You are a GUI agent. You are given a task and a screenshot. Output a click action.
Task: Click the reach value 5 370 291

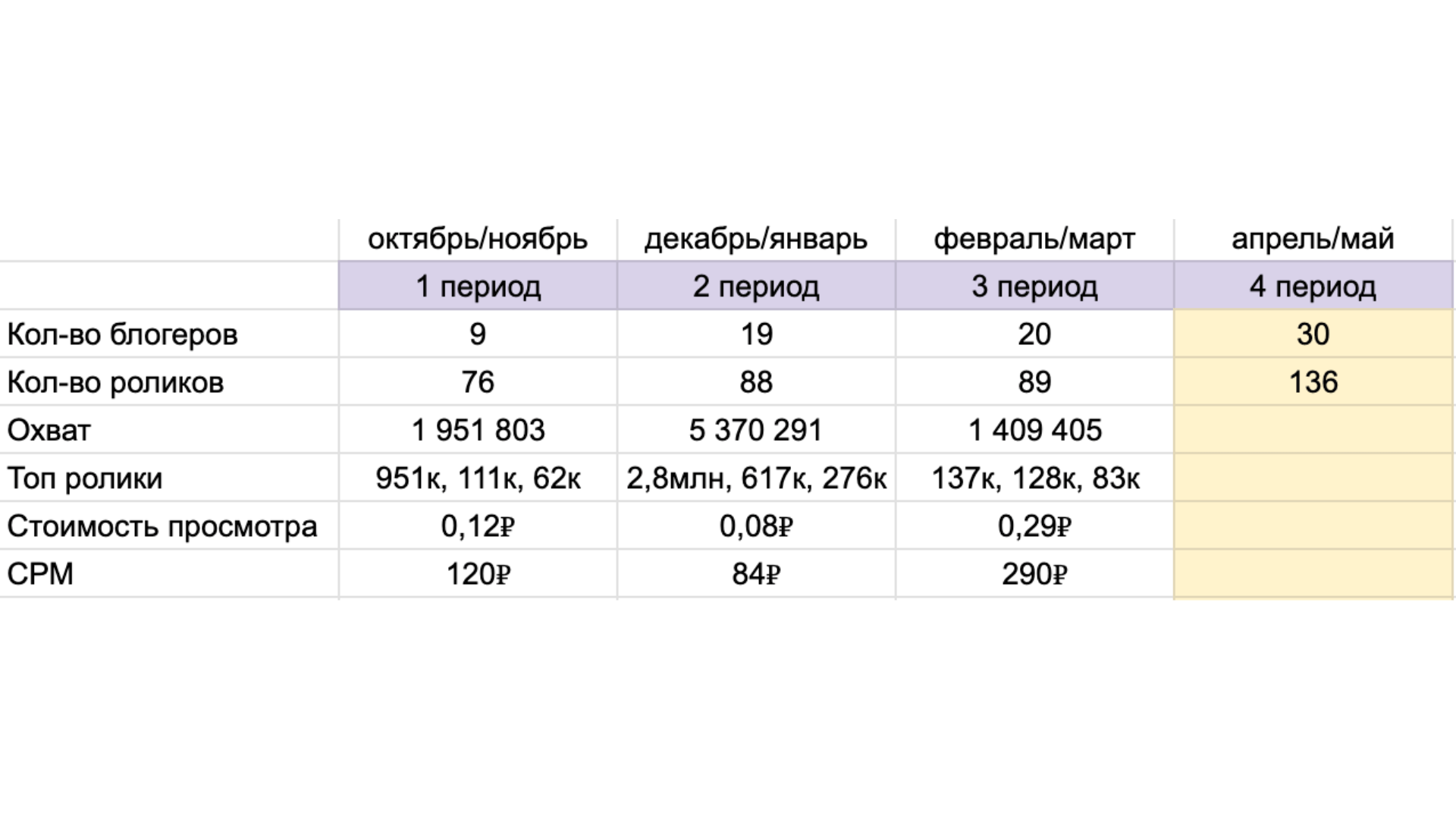pos(756,431)
